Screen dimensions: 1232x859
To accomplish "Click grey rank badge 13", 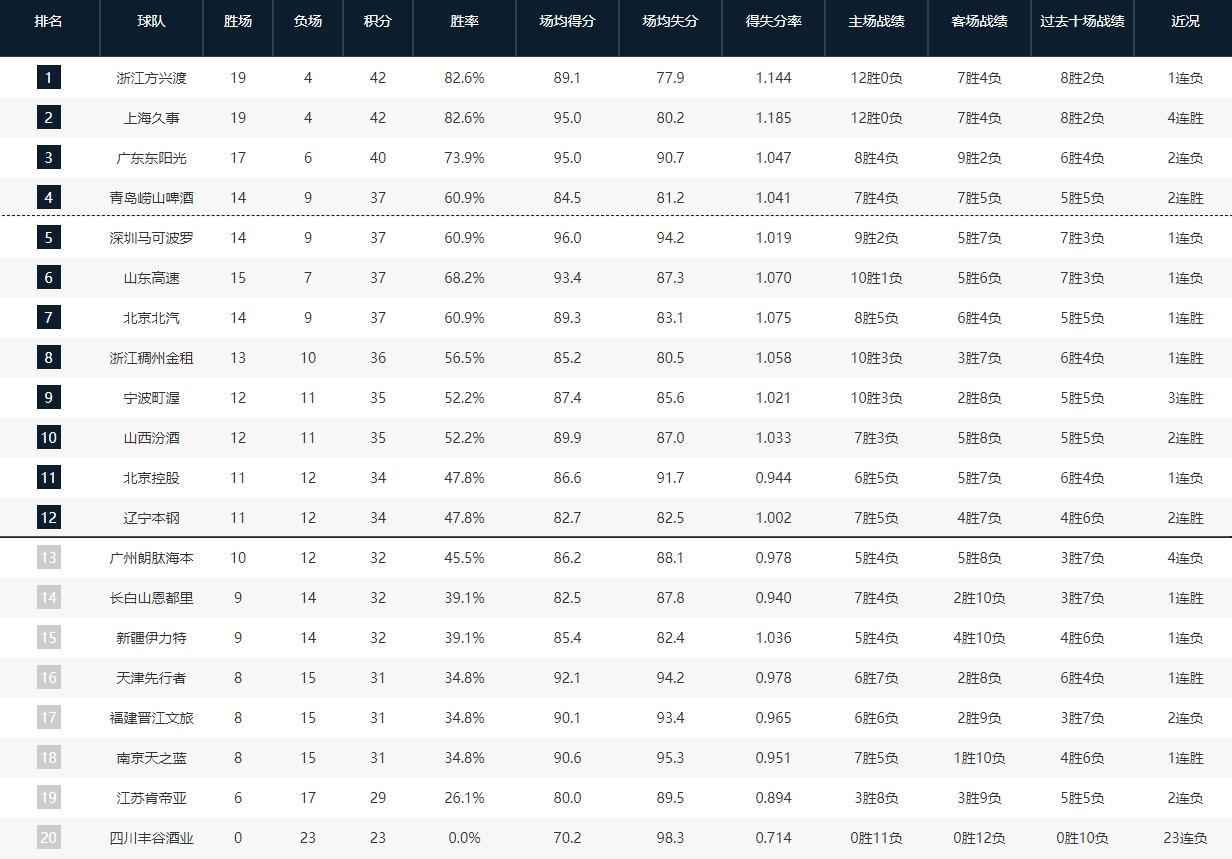I will (x=48, y=557).
